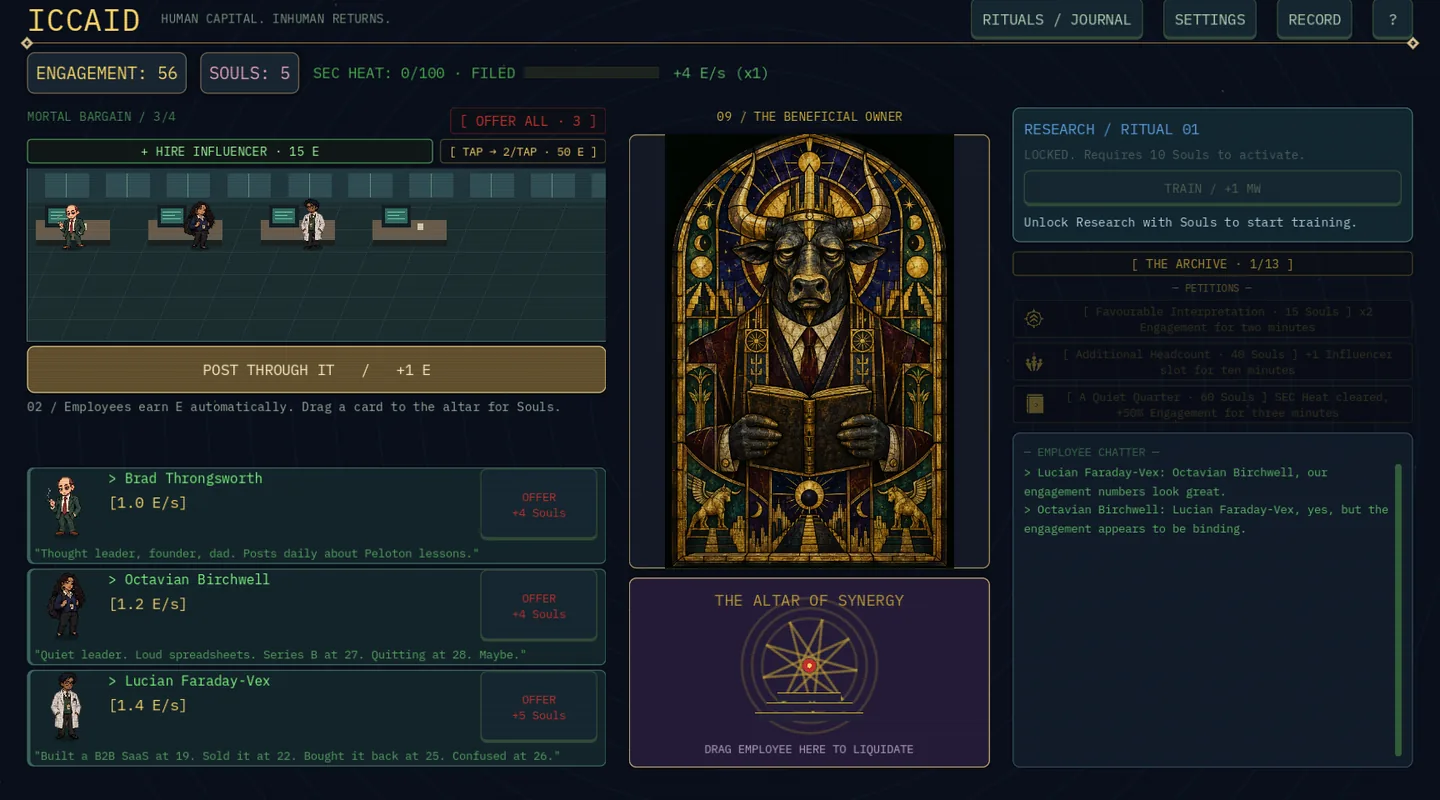Click the Engagement counter badge
1440x800 pixels.
[x=107, y=73]
